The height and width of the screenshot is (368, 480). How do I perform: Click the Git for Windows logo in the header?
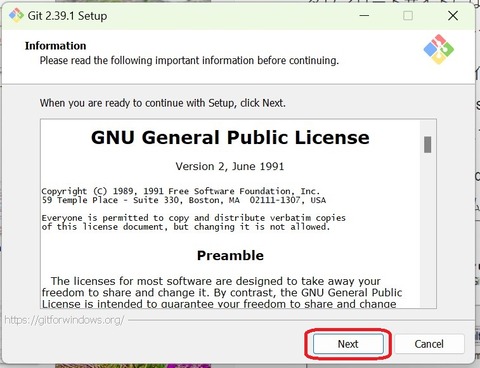coord(438,49)
